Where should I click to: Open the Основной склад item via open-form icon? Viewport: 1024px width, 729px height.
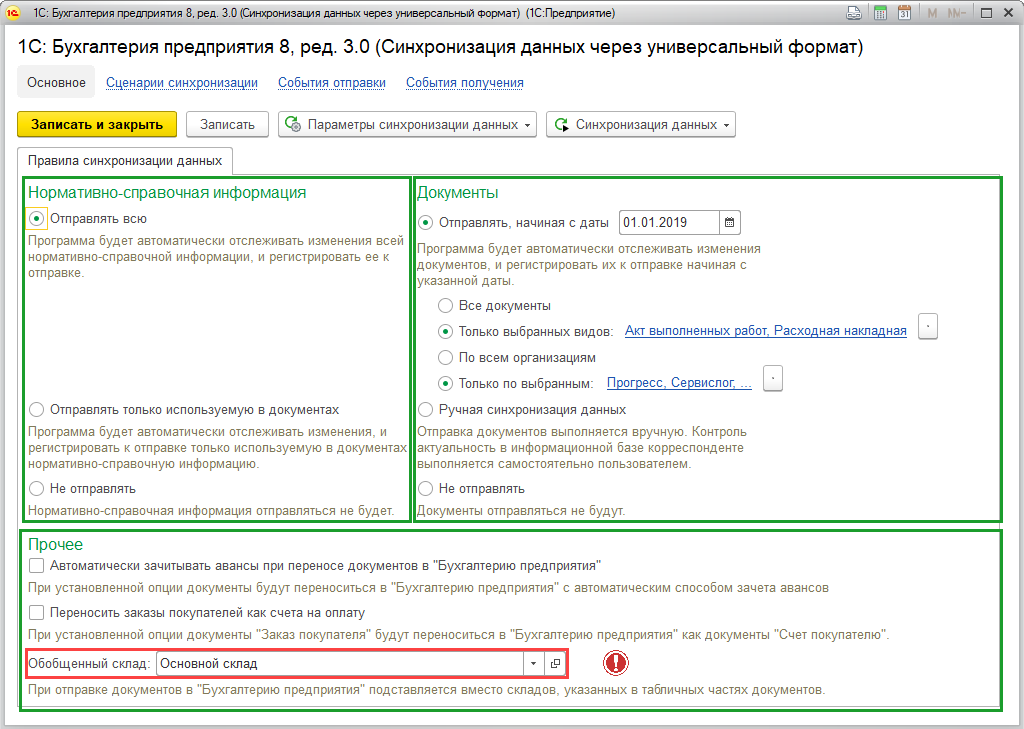tap(556, 663)
